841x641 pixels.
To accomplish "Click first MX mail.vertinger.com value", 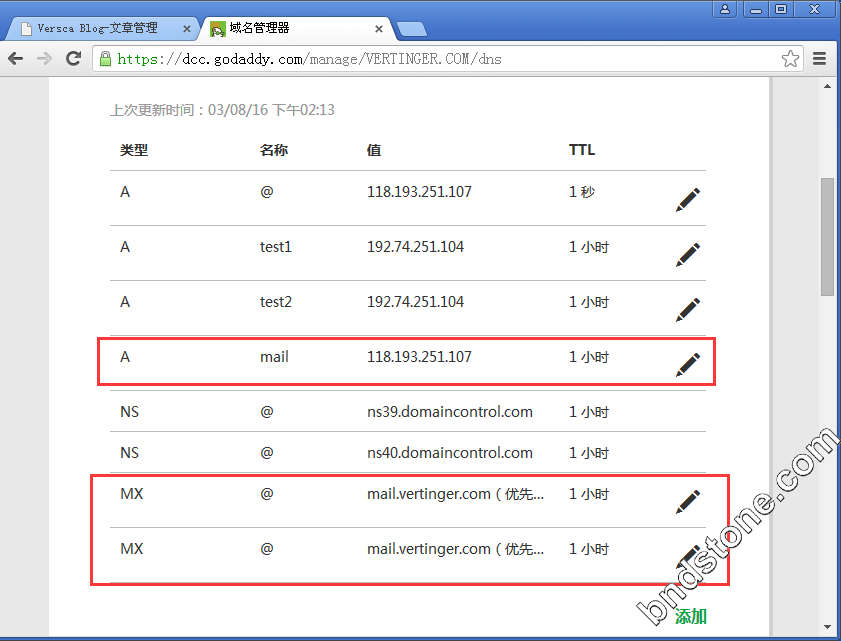I will (x=455, y=494).
